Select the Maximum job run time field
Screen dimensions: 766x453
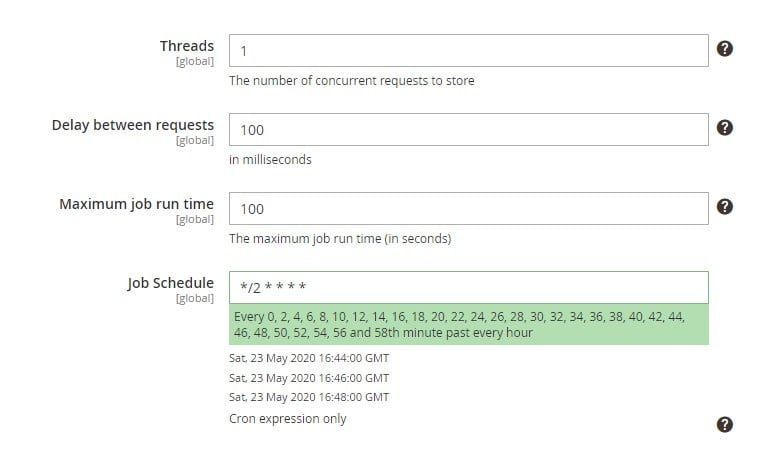[468, 209]
